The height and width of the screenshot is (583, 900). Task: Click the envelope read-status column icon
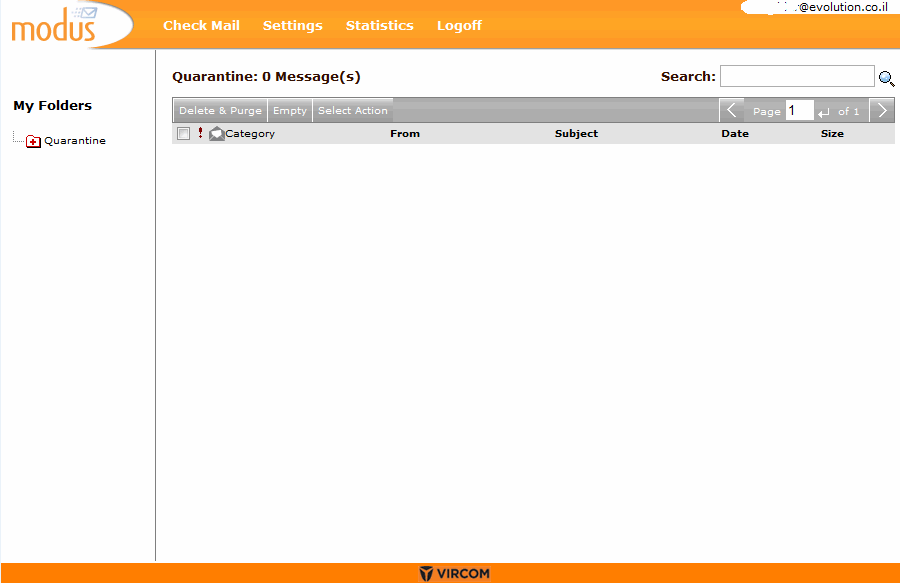pyautogui.click(x=216, y=133)
